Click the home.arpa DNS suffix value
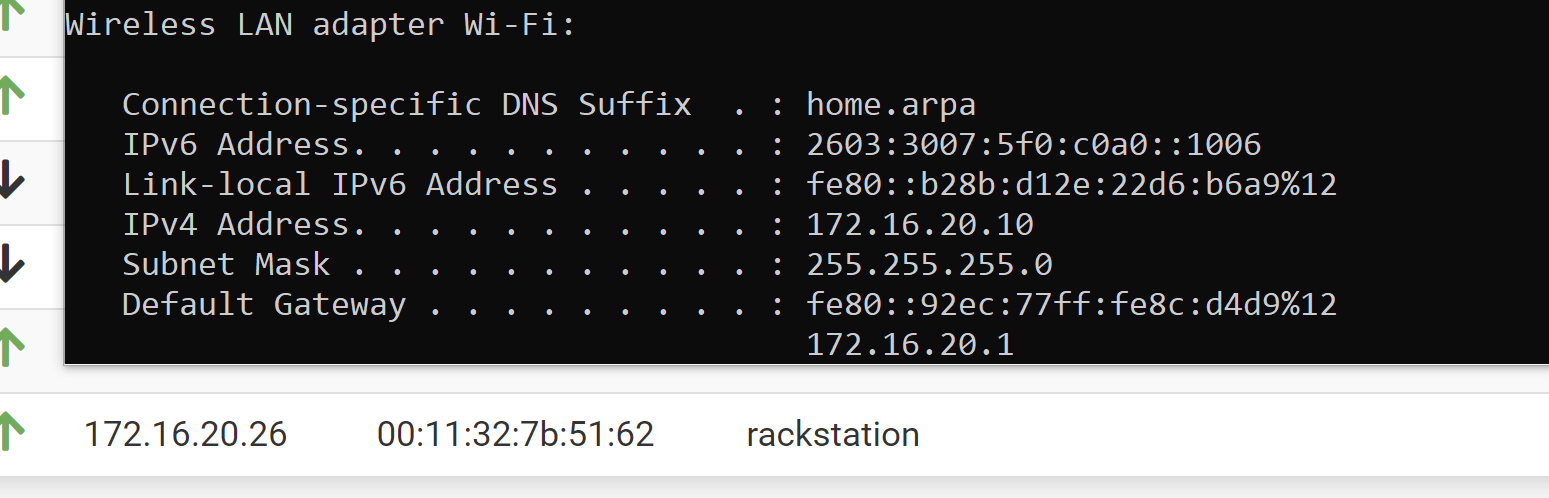The width and height of the screenshot is (1549, 498). (x=891, y=105)
